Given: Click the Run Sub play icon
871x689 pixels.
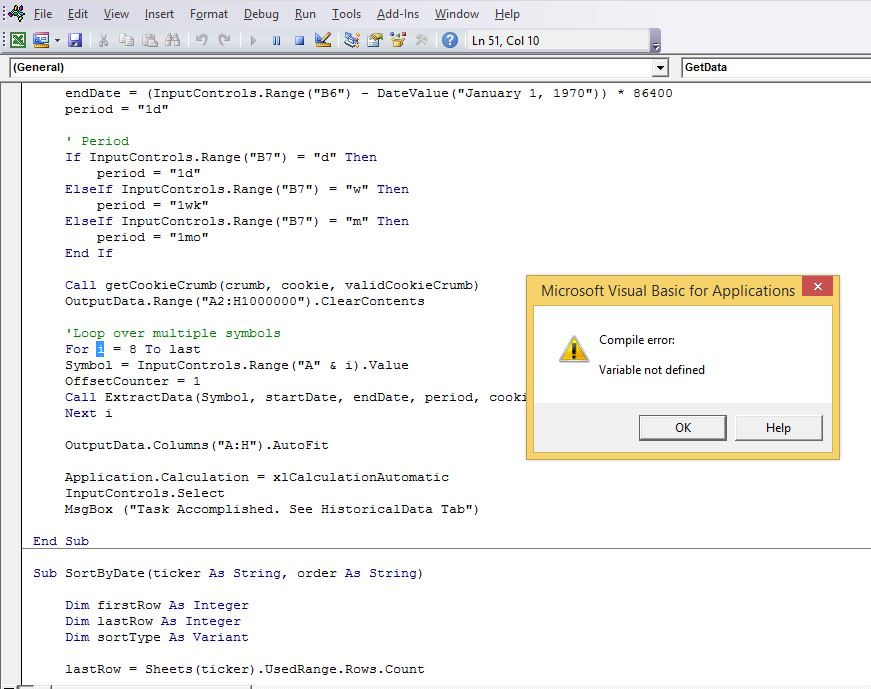Looking at the screenshot, I should coord(253,40).
